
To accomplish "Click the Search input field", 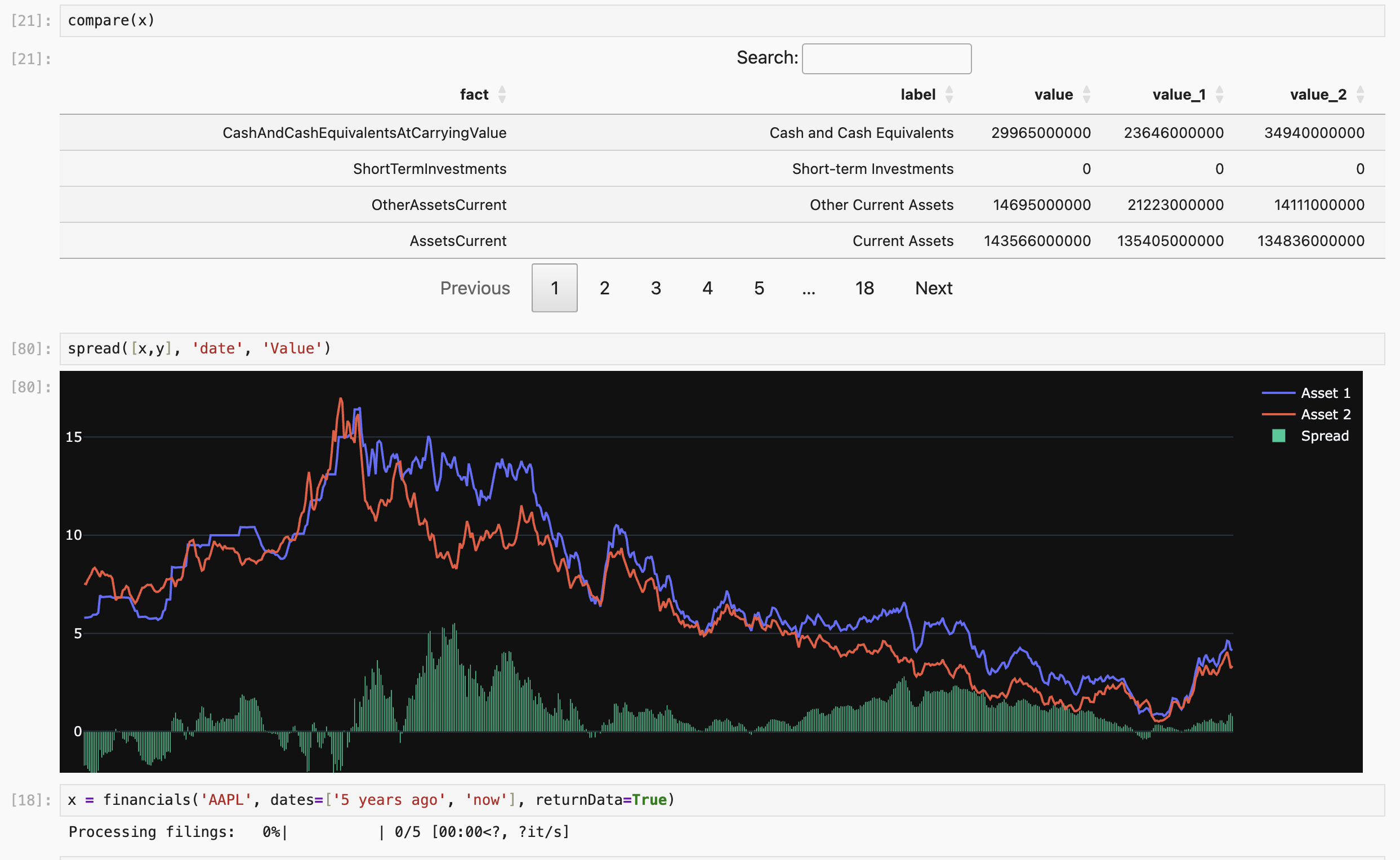I will [886, 59].
